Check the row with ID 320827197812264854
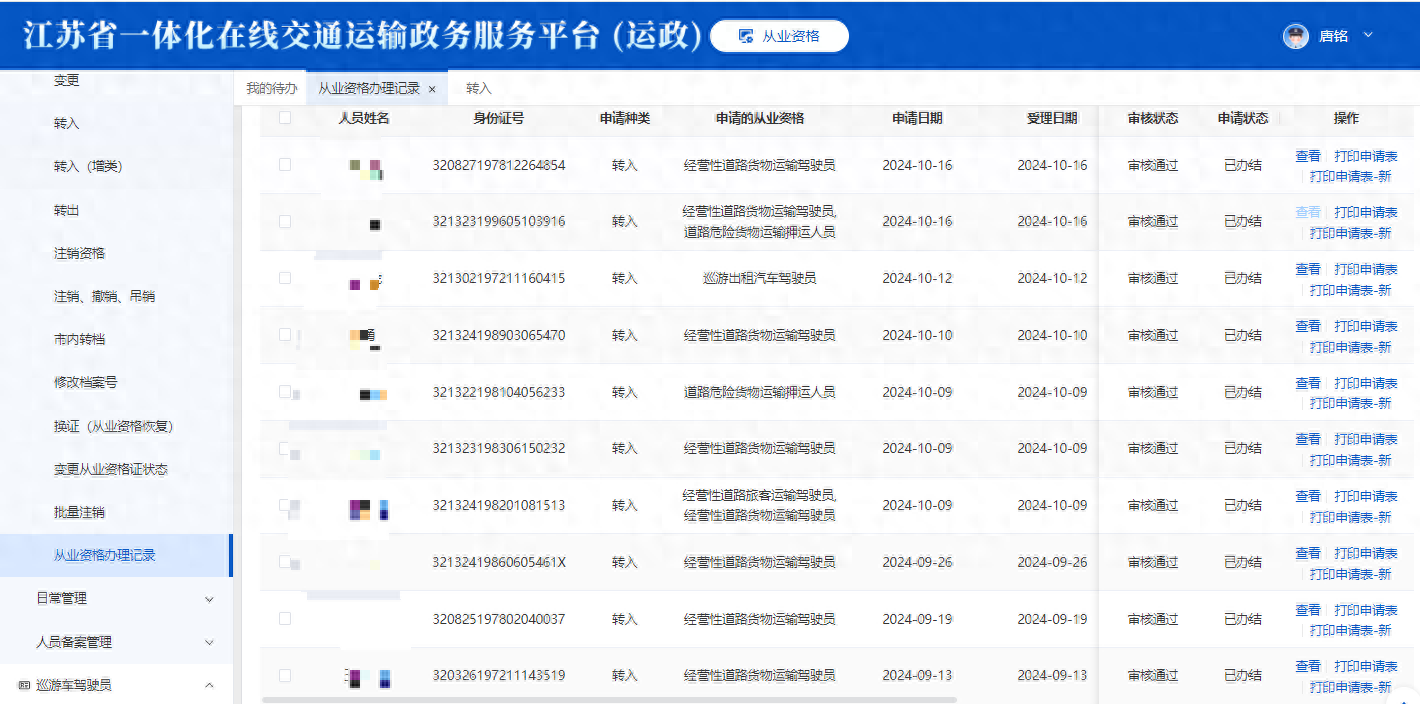The height and width of the screenshot is (704, 1420). [285, 165]
